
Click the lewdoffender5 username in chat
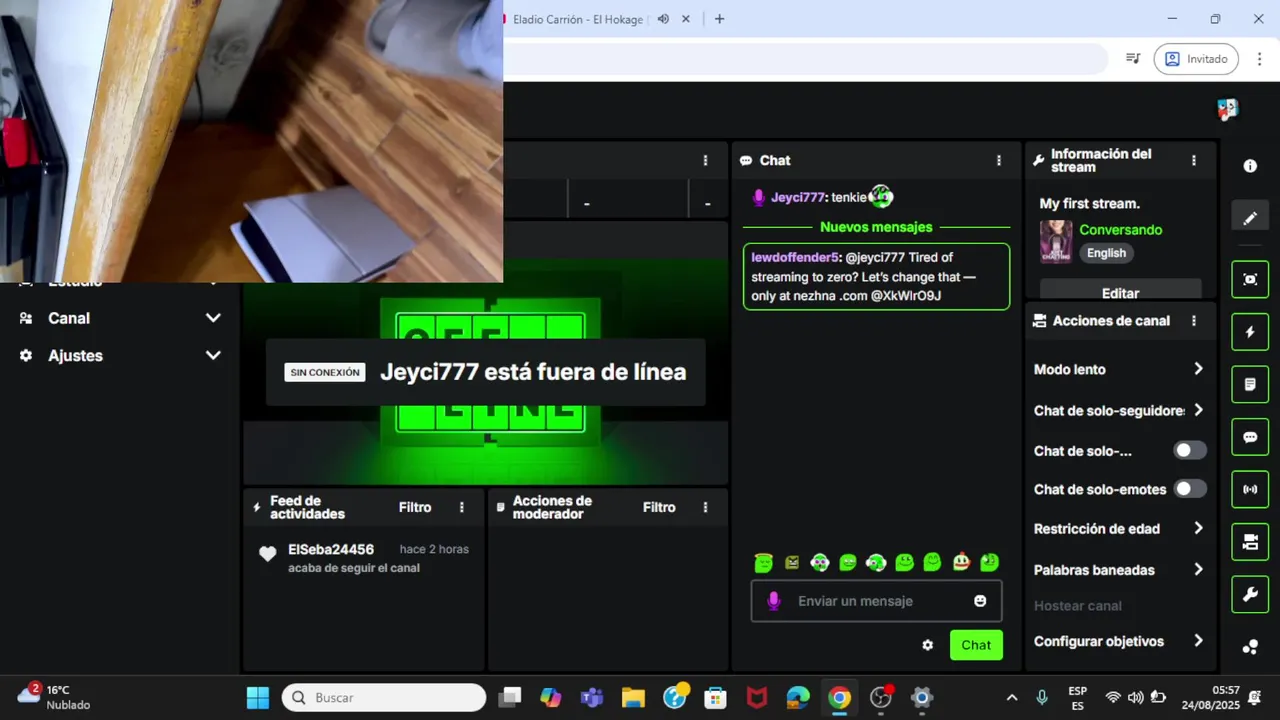coord(795,257)
